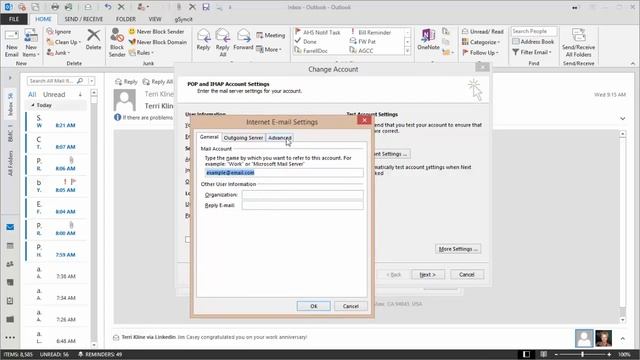
Task: Click the Search People field
Action: pos(534,31)
